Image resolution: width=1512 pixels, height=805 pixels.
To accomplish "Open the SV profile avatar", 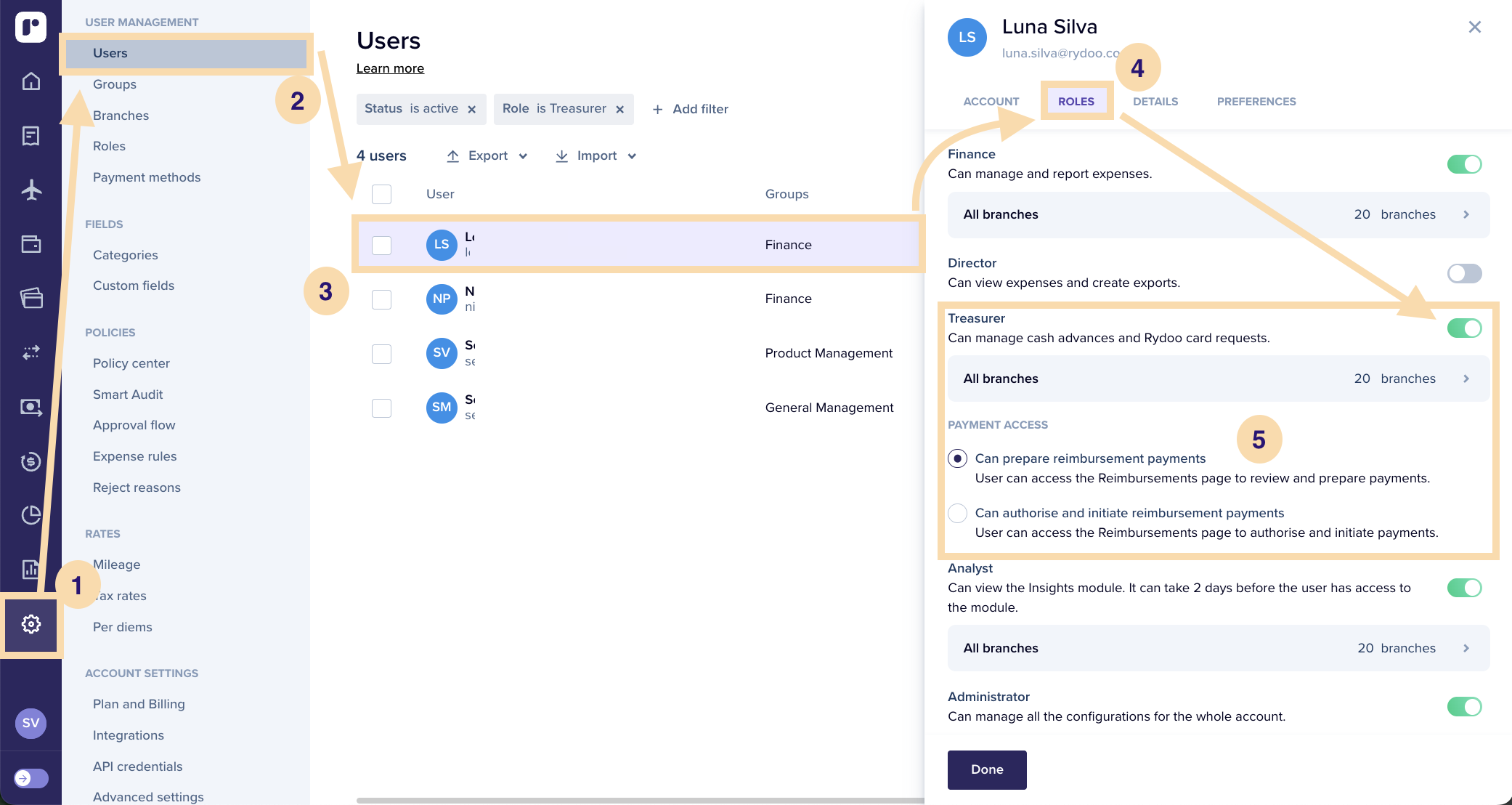I will [31, 723].
